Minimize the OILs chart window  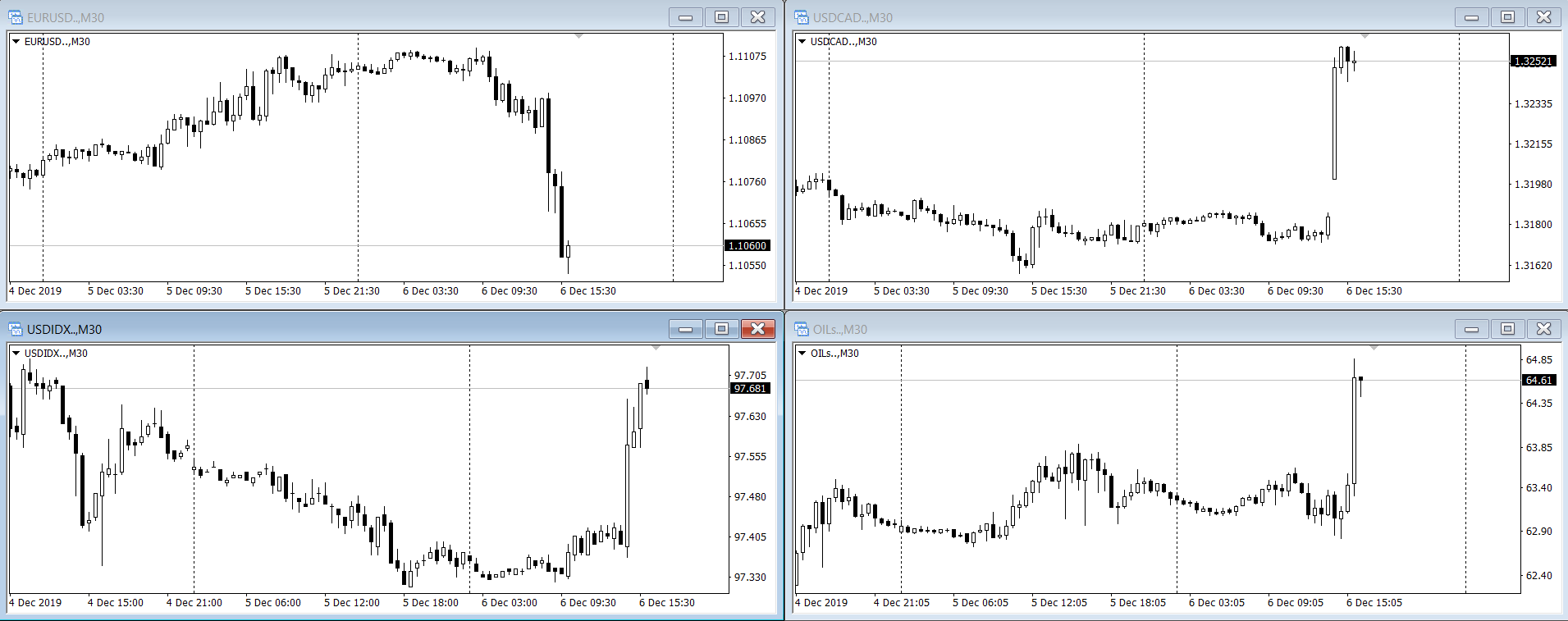pos(1472,329)
